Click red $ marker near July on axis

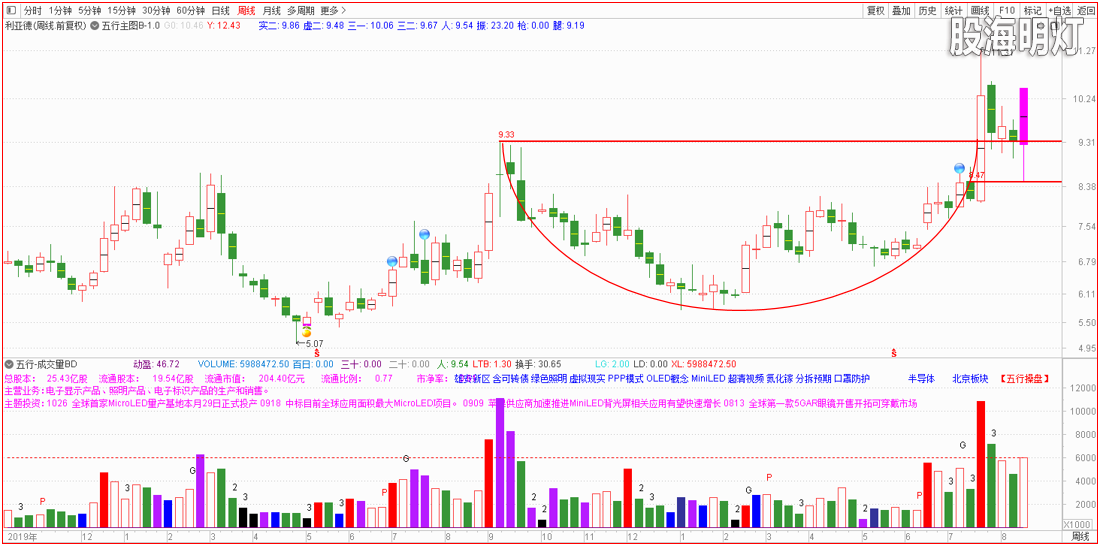894,351
